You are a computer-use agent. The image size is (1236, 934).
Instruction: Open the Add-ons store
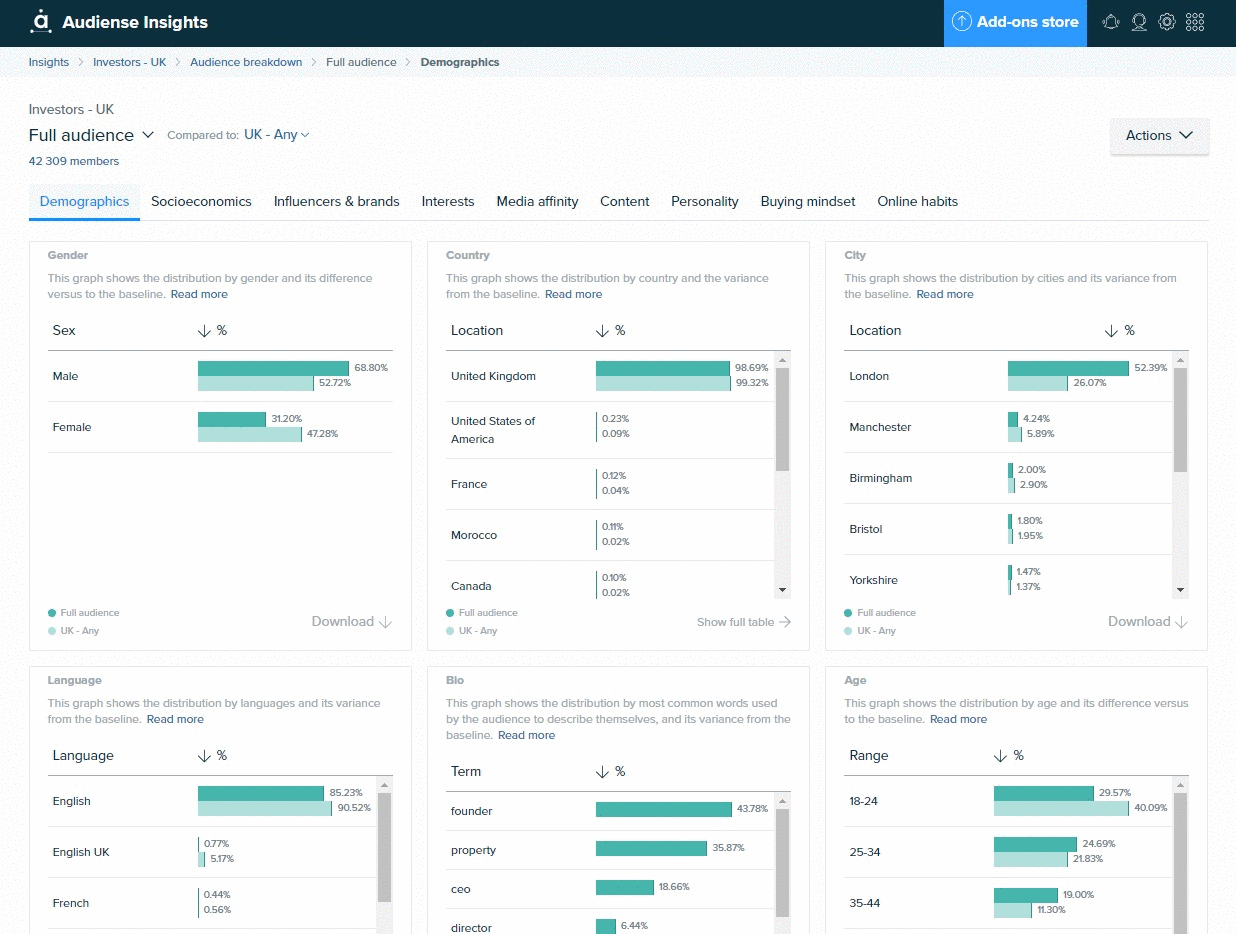1015,22
